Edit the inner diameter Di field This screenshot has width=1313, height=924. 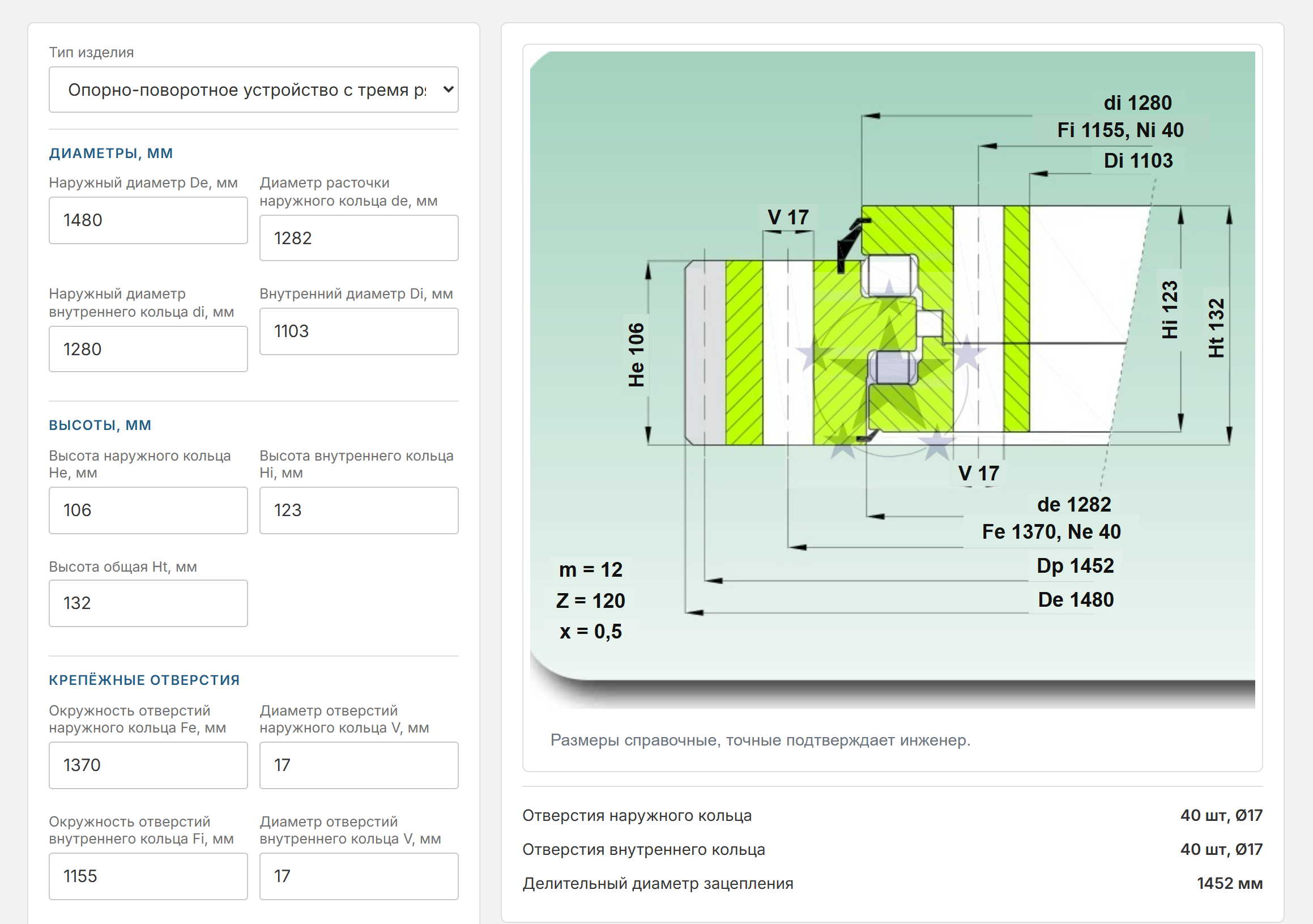(359, 331)
